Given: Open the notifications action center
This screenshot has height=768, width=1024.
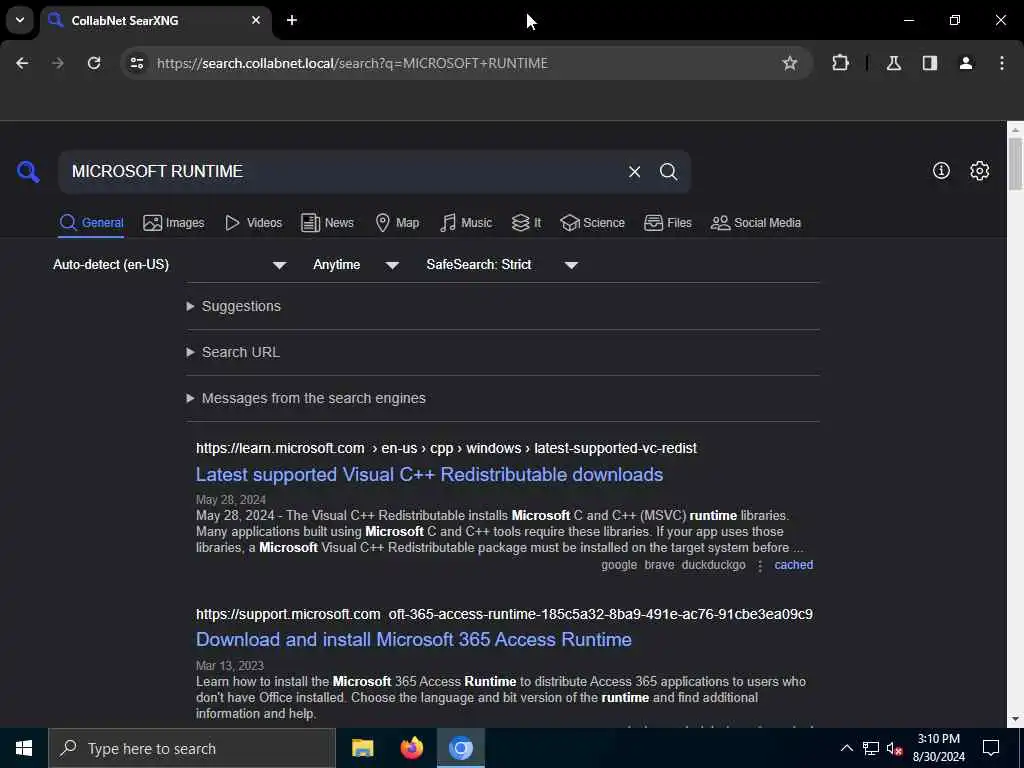Looking at the screenshot, I should (991, 748).
